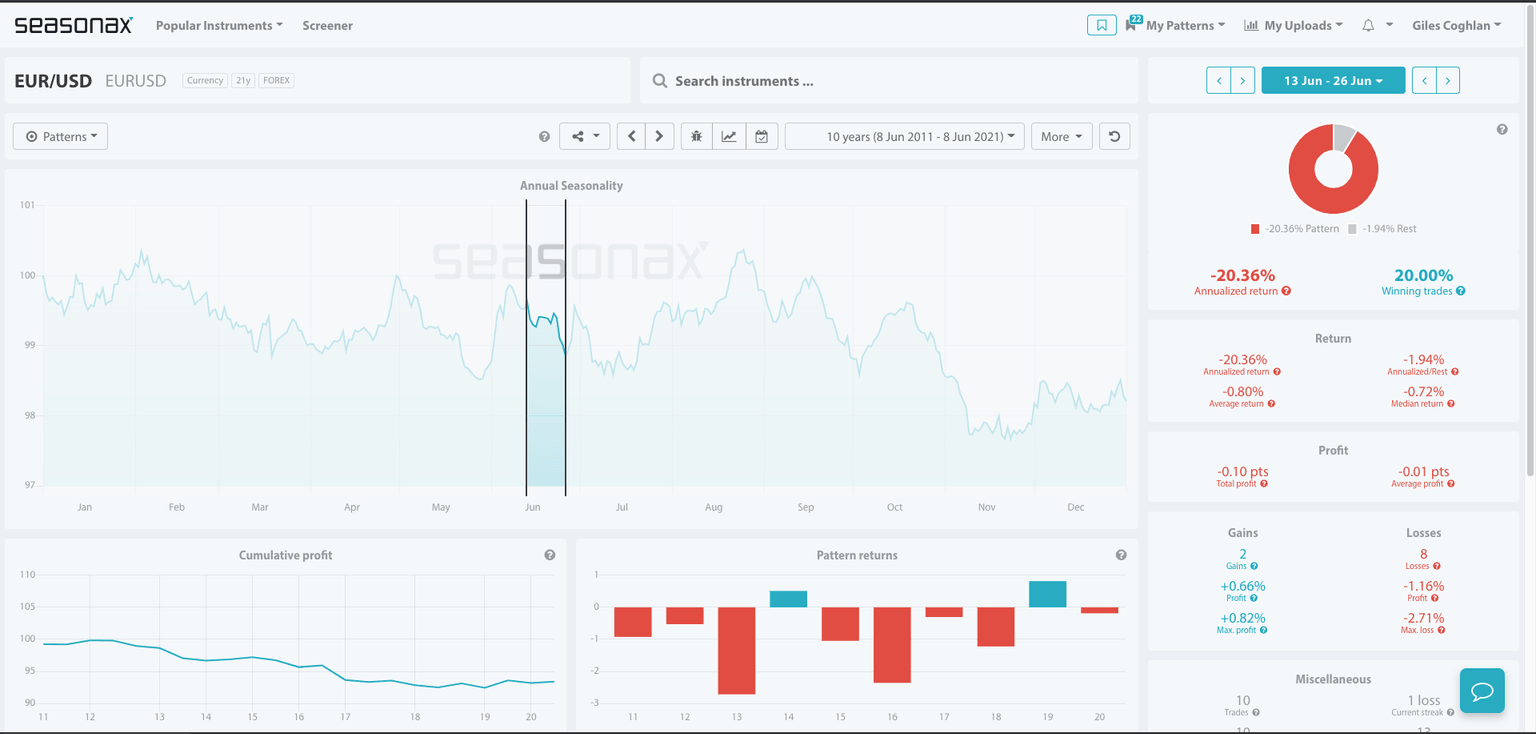
Task: Open the More dropdown
Action: pyautogui.click(x=1061, y=136)
